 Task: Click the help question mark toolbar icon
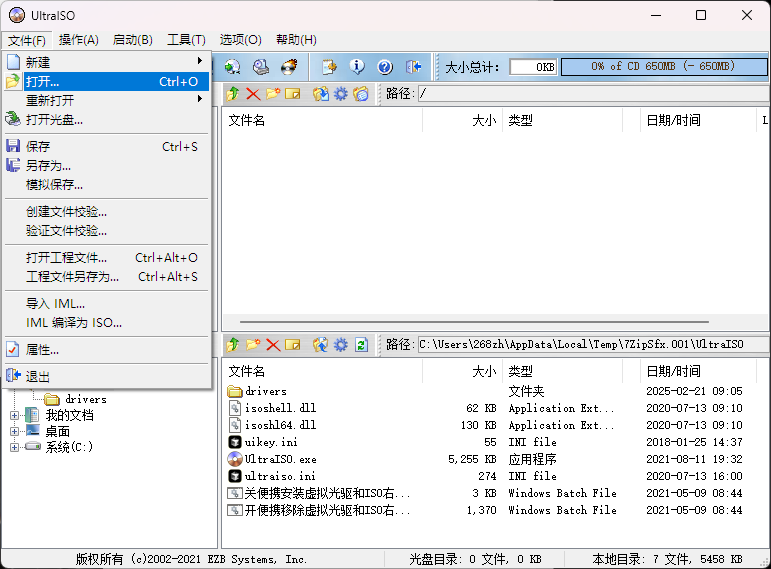point(385,67)
